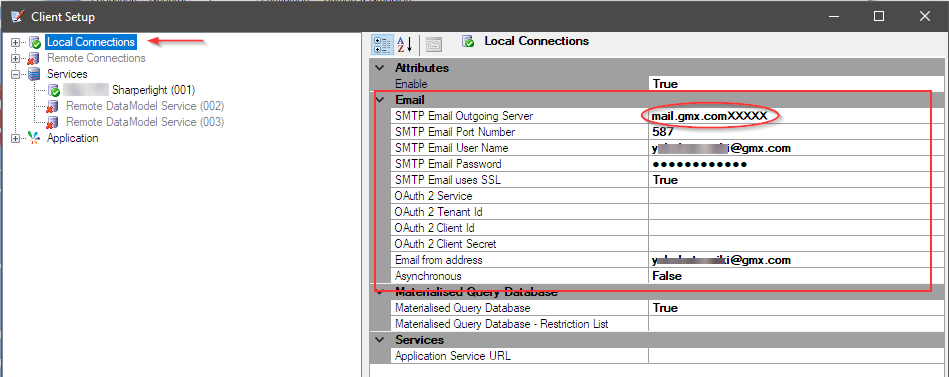Screen dimensions: 949x377
Task: Collapse the Services property category
Action: point(380,339)
